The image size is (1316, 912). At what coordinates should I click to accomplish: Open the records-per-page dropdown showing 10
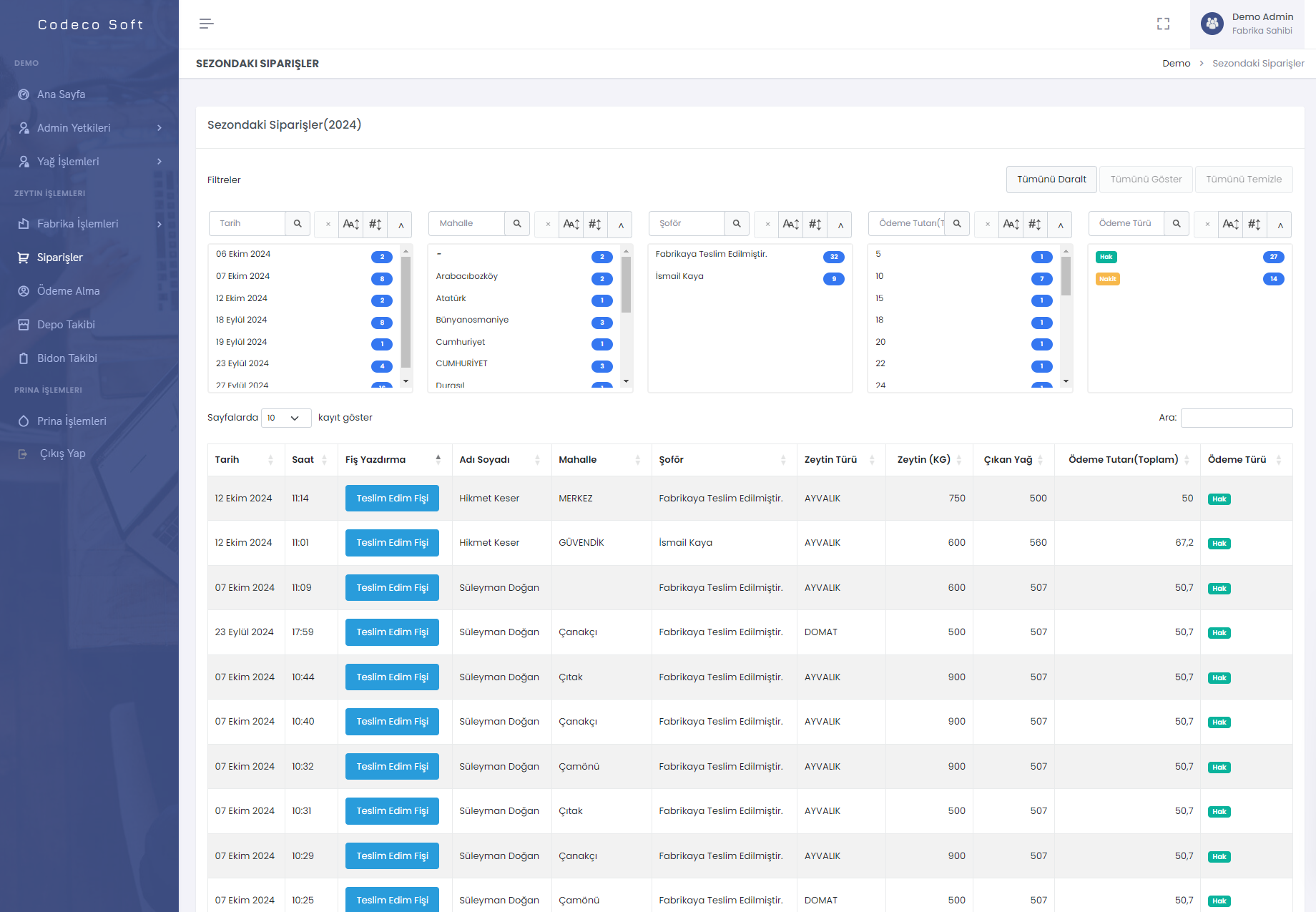coord(285,418)
